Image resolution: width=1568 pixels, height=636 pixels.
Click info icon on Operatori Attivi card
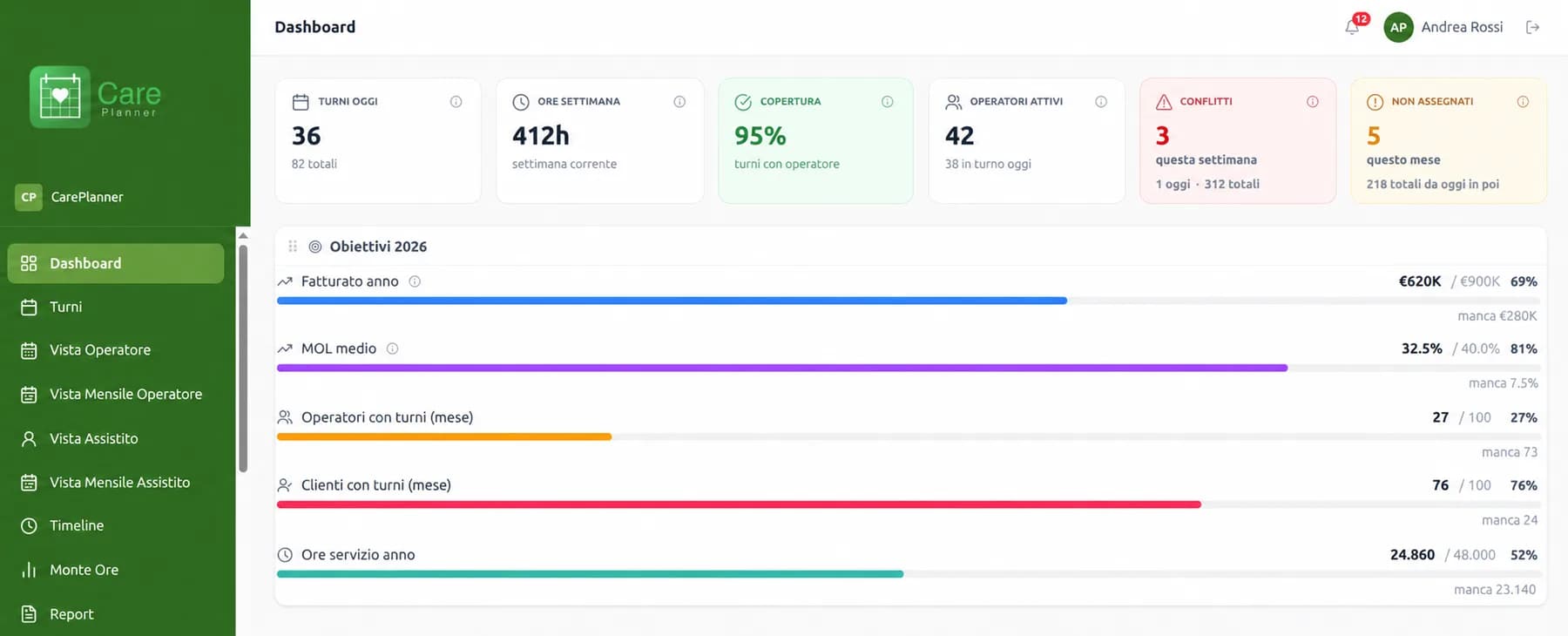pyautogui.click(x=1101, y=102)
